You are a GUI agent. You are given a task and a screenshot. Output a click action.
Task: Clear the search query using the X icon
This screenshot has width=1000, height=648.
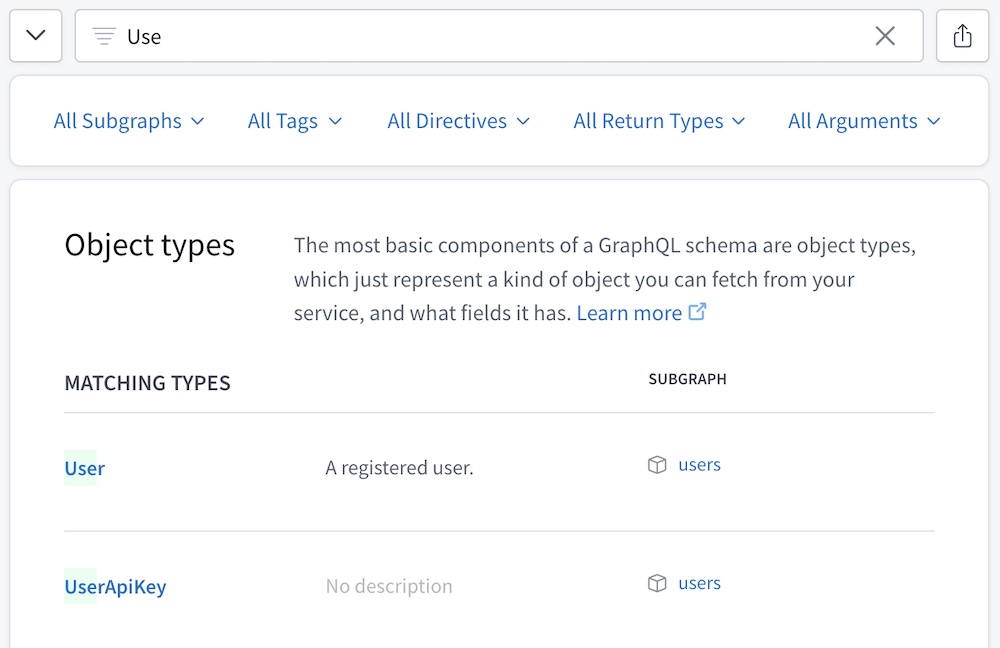tap(884, 35)
